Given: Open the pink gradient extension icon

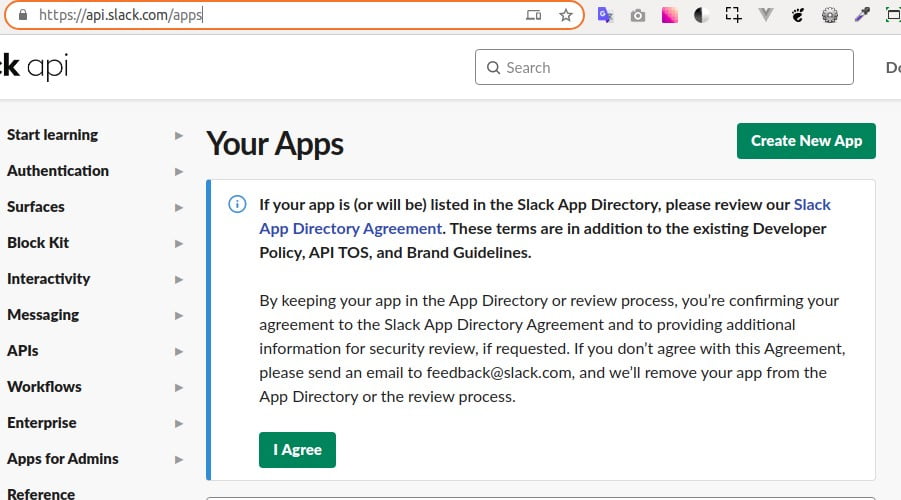Looking at the screenshot, I should click(x=669, y=15).
